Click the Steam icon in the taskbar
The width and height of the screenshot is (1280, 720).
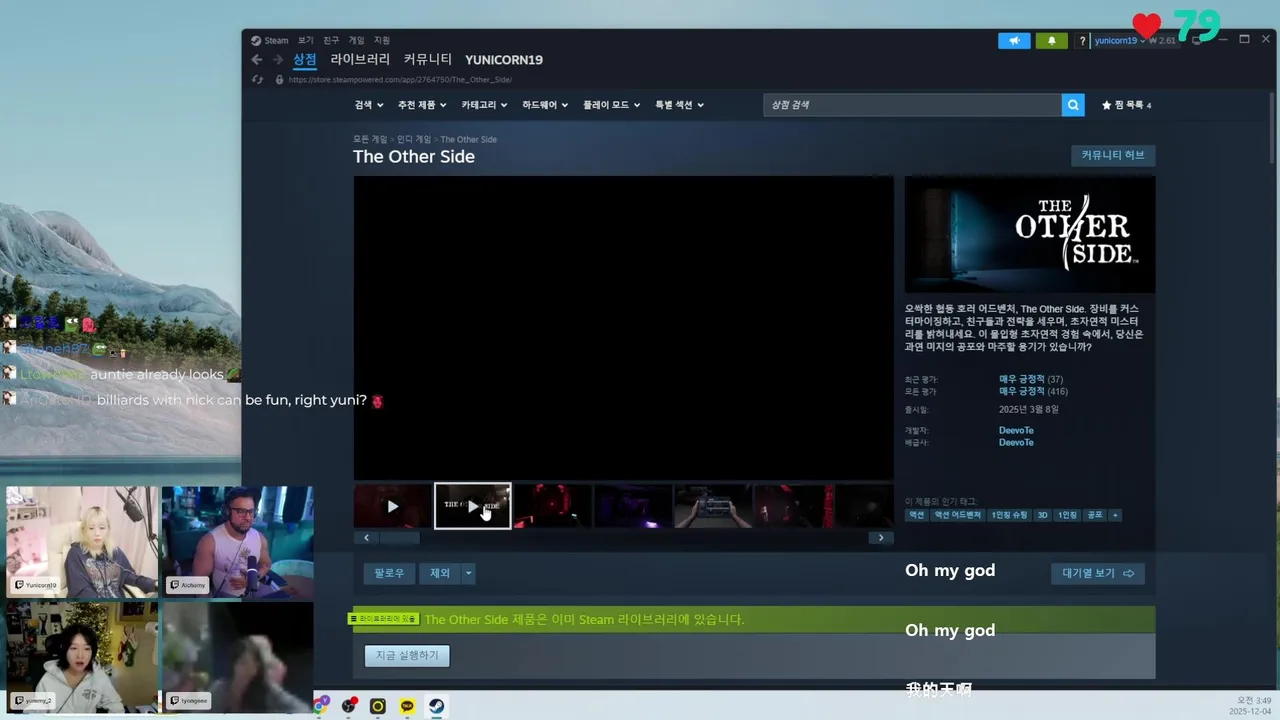437,706
